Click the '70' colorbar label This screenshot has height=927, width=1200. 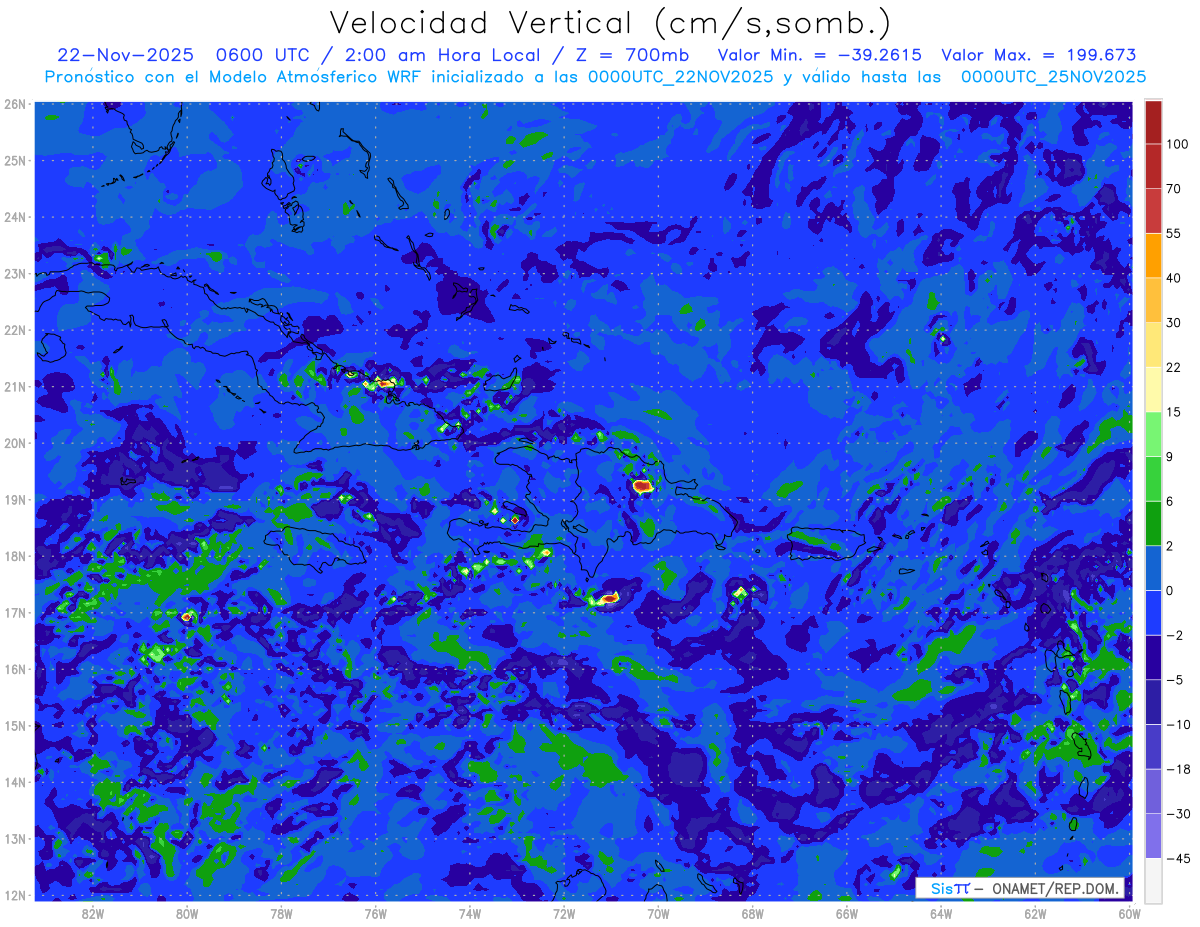tap(1174, 188)
